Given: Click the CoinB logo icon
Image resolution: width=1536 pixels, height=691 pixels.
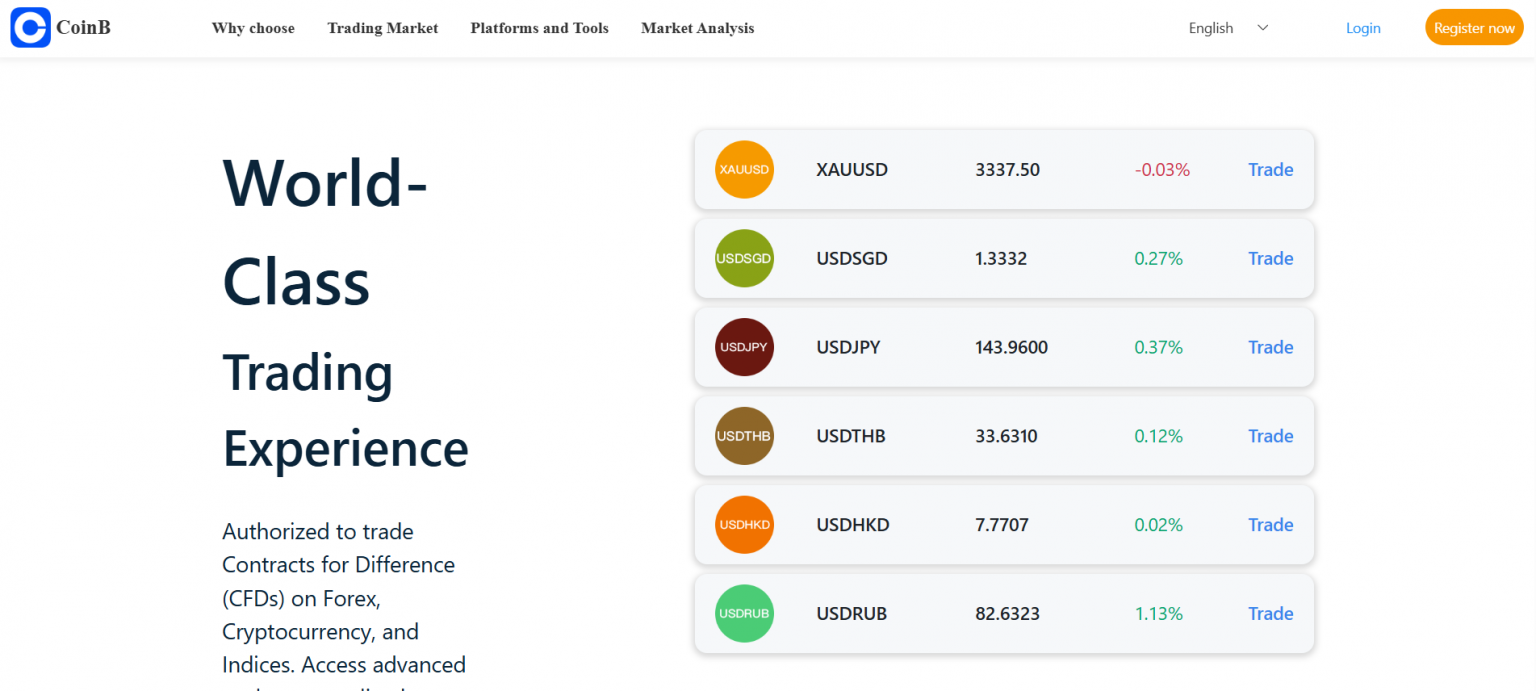Looking at the screenshot, I should 30,28.
